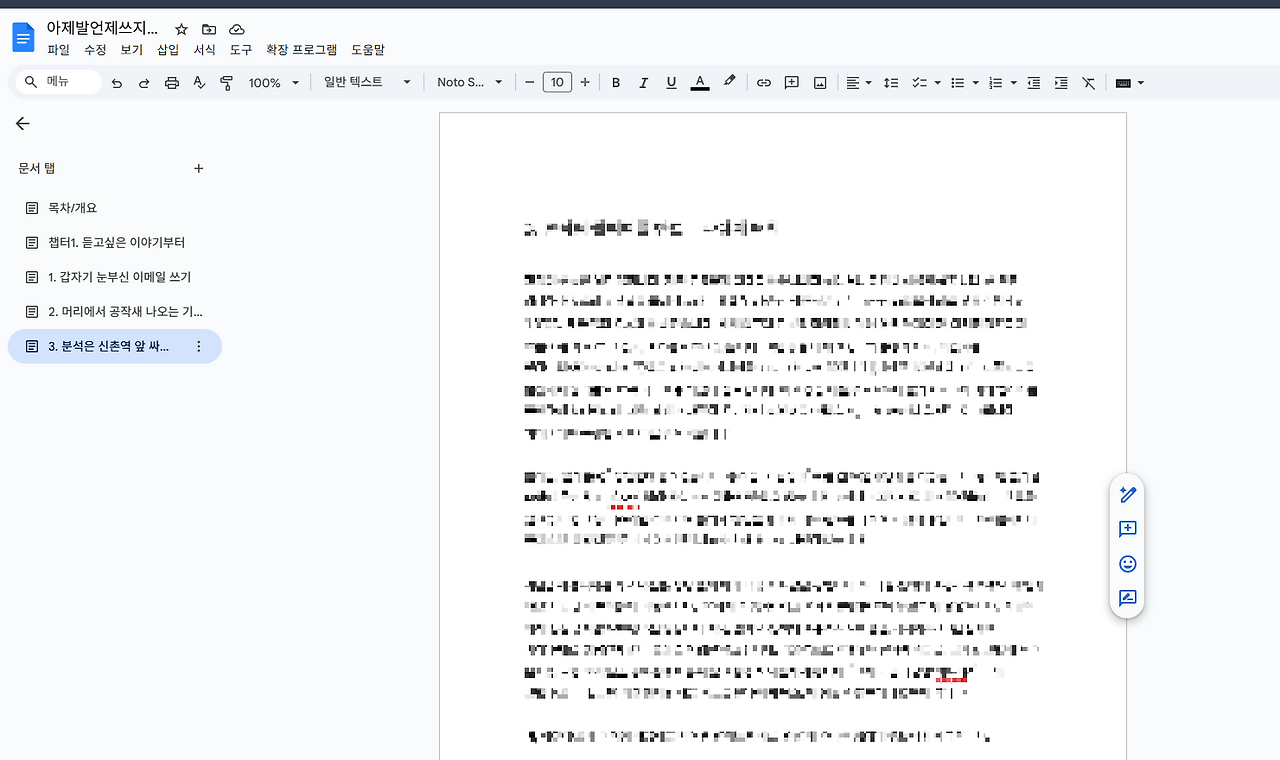The height and width of the screenshot is (760, 1280).
Task: Open the input tools keyboard icon
Action: pos(1123,83)
